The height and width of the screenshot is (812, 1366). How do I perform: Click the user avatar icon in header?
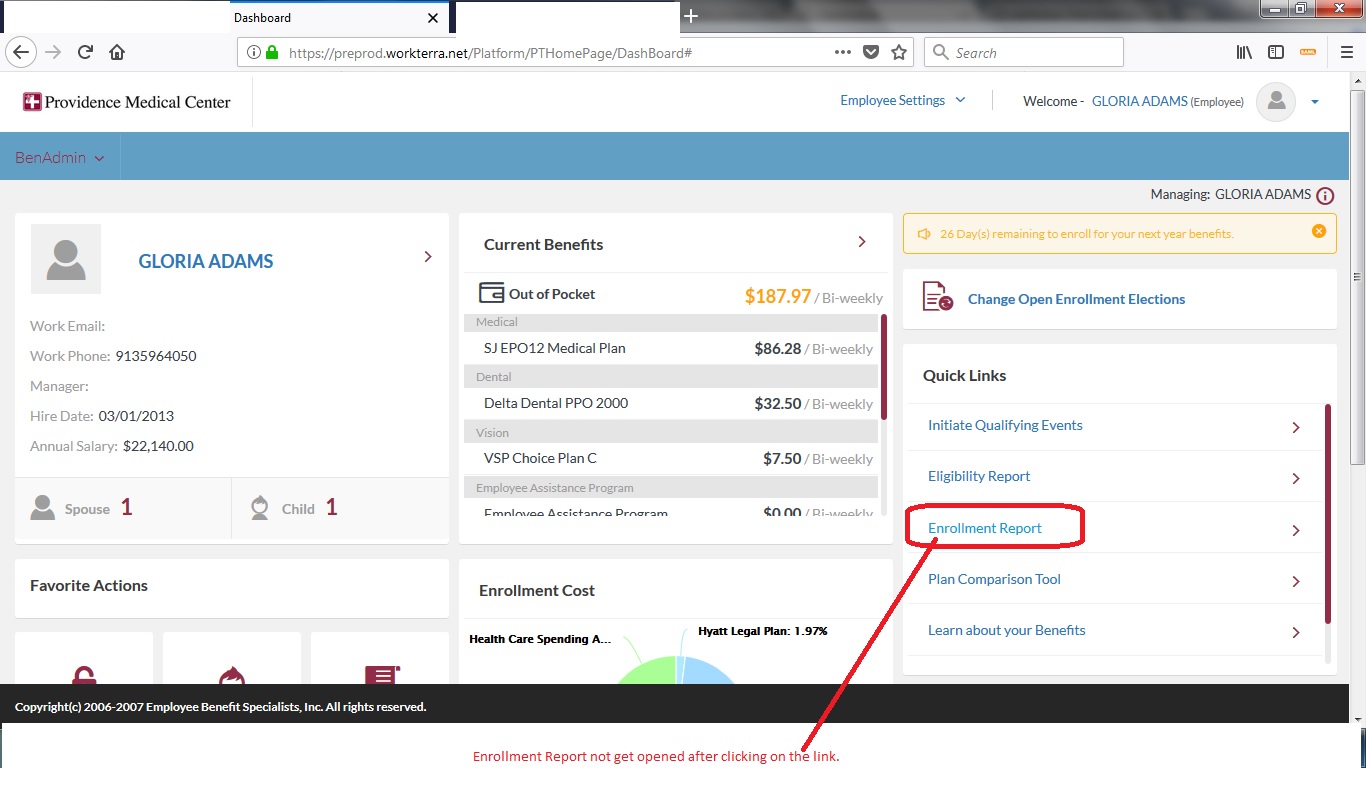(1275, 101)
